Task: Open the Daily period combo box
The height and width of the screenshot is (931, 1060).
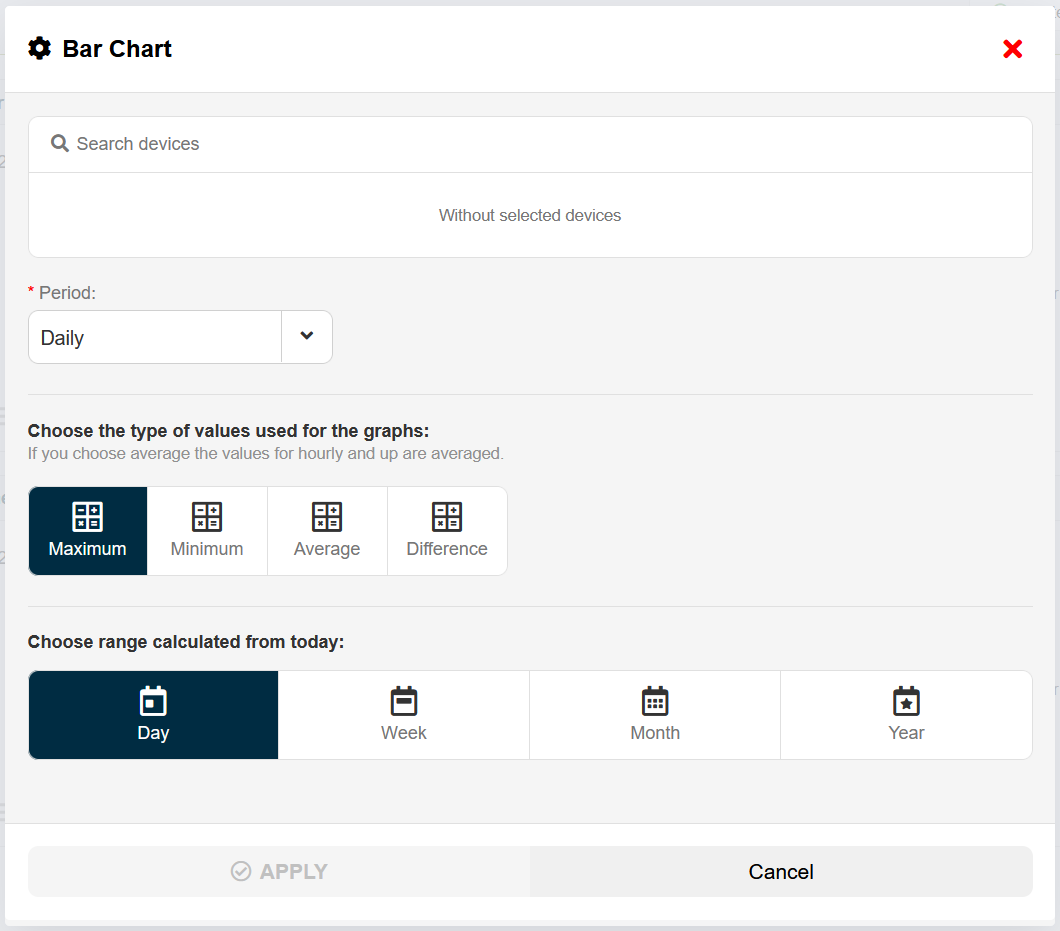Action: tap(155, 338)
